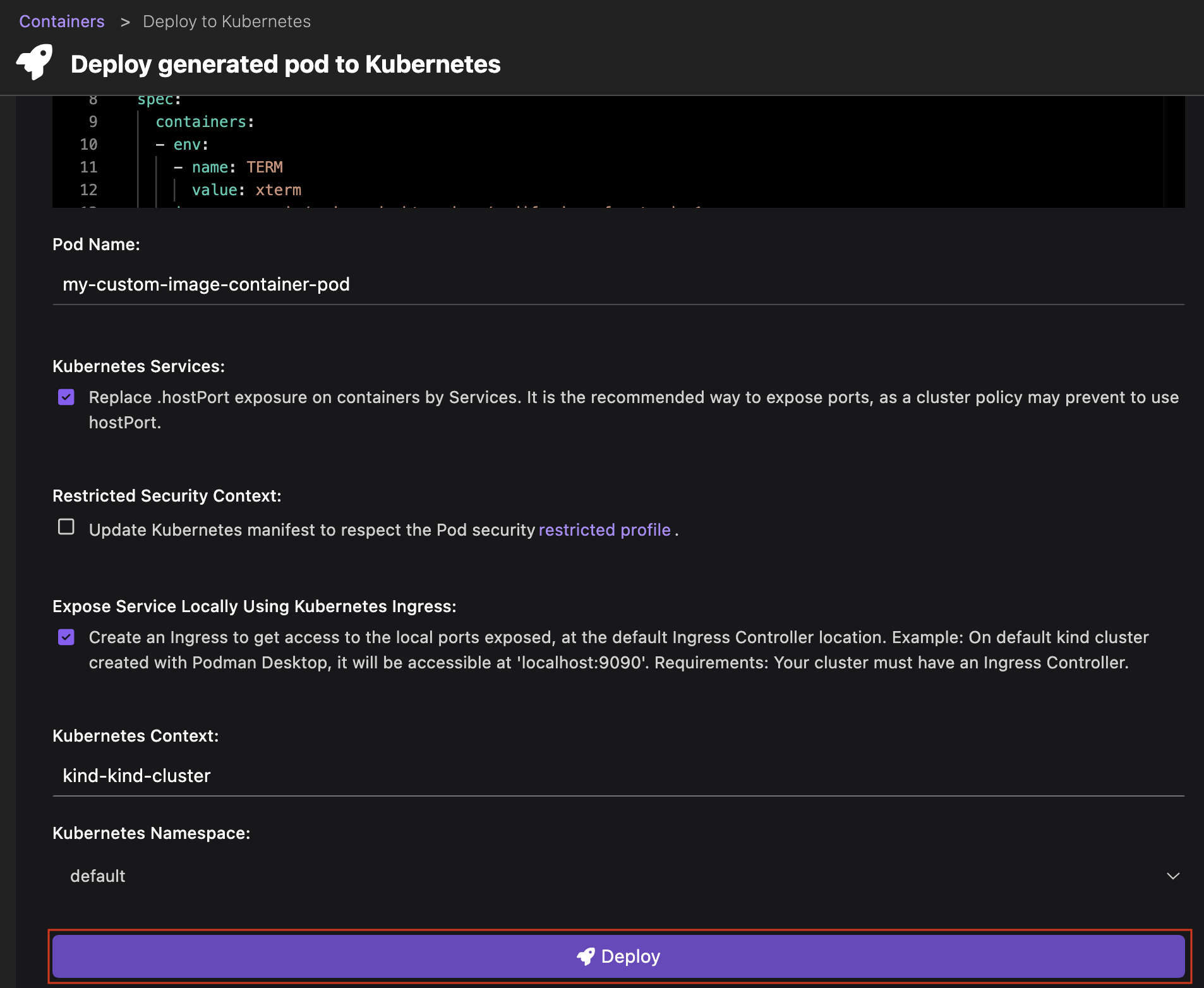The image size is (1204, 988).
Task: Enable the Restricted Security Context checkbox
Action: (66, 527)
